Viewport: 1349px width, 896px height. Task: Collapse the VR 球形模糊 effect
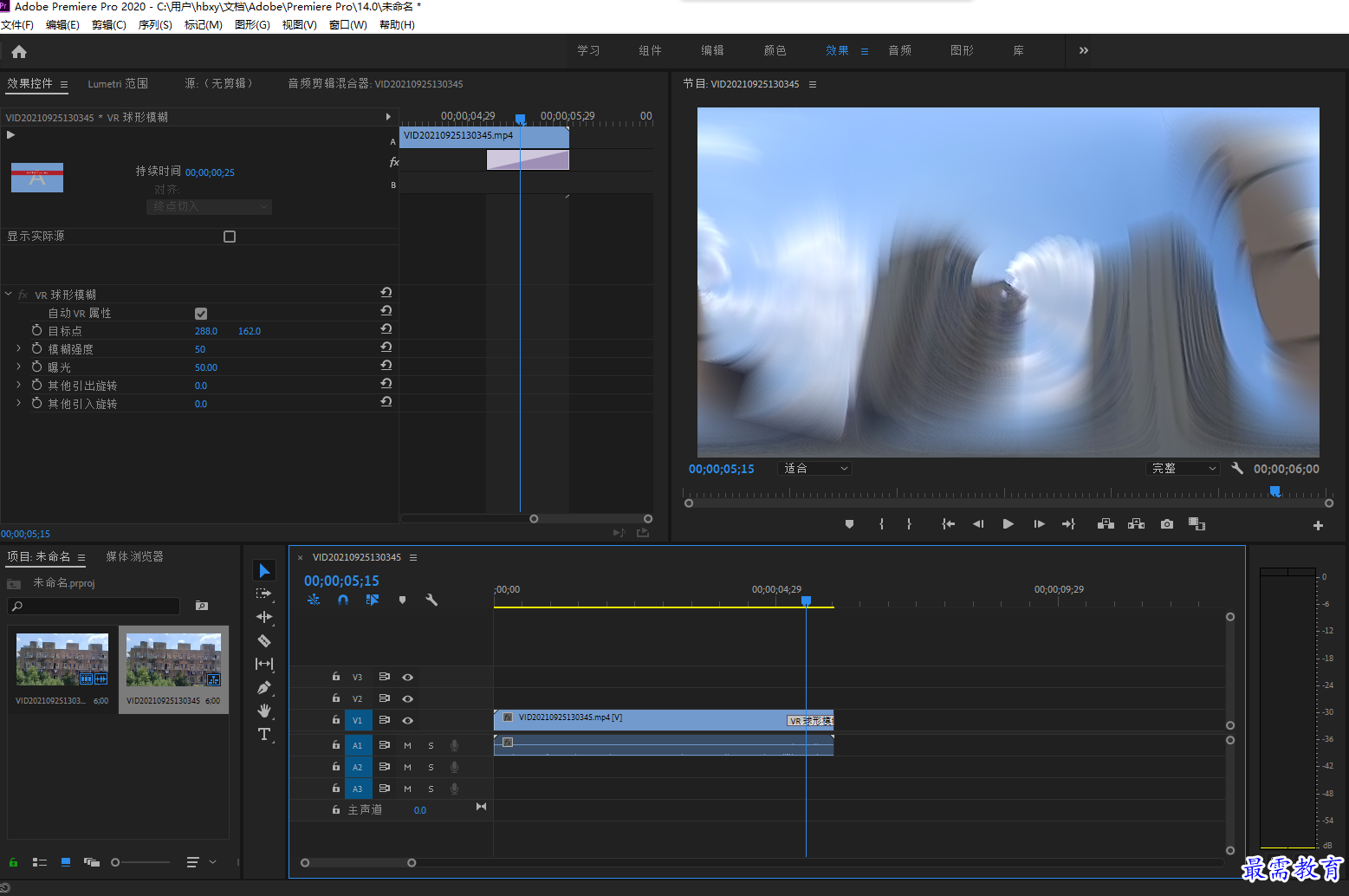point(8,295)
